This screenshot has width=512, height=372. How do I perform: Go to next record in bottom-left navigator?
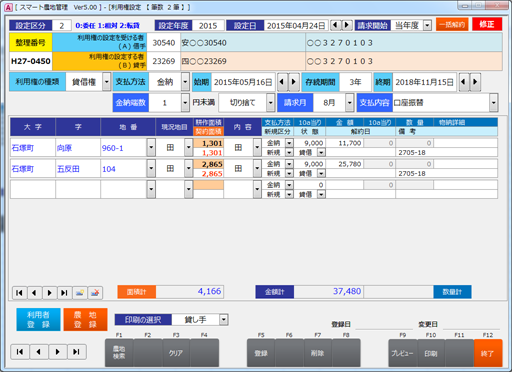tap(58, 352)
